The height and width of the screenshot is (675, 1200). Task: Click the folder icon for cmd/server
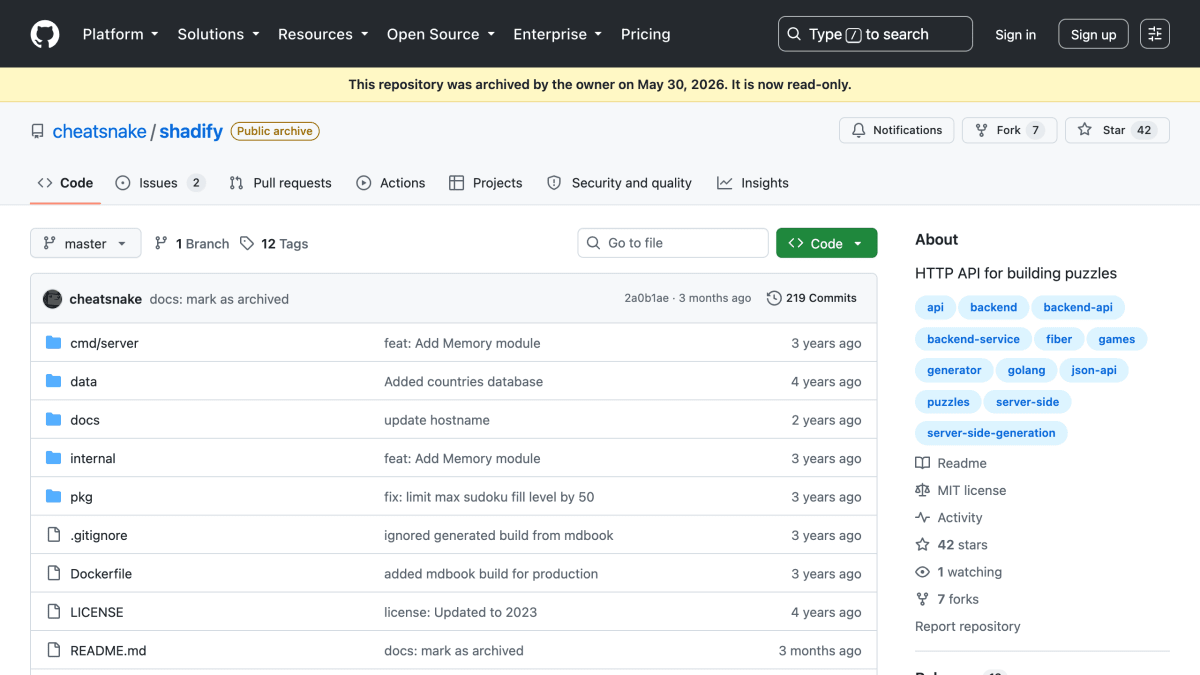pos(54,343)
